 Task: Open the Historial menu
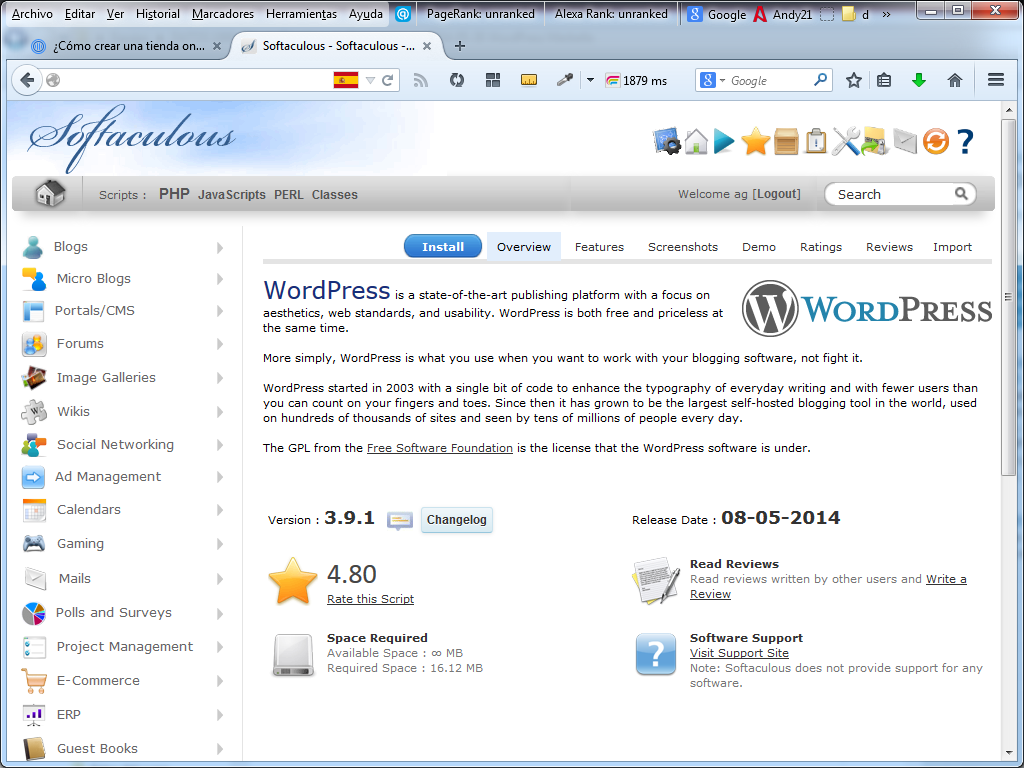(x=157, y=14)
